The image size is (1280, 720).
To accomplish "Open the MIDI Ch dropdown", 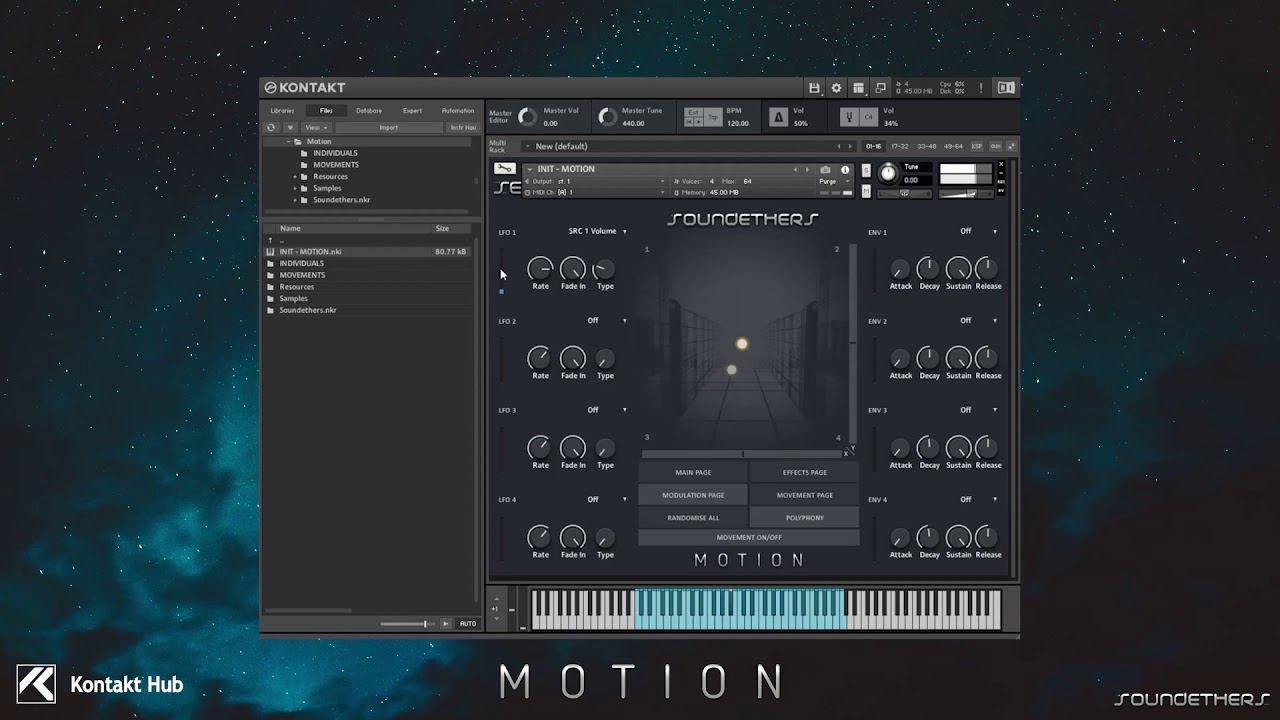I will point(594,192).
